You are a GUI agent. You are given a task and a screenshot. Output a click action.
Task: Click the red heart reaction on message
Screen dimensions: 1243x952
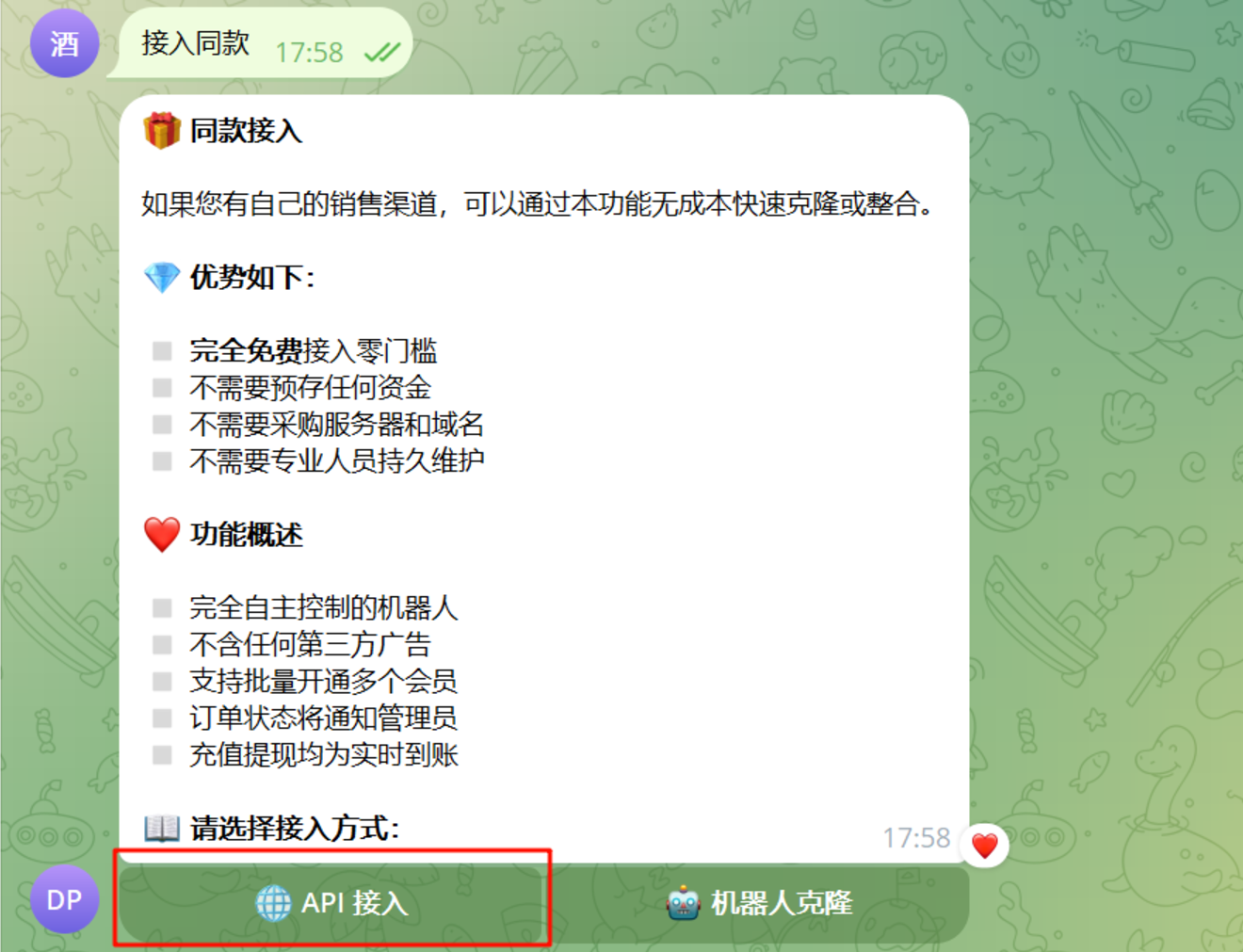tap(985, 845)
